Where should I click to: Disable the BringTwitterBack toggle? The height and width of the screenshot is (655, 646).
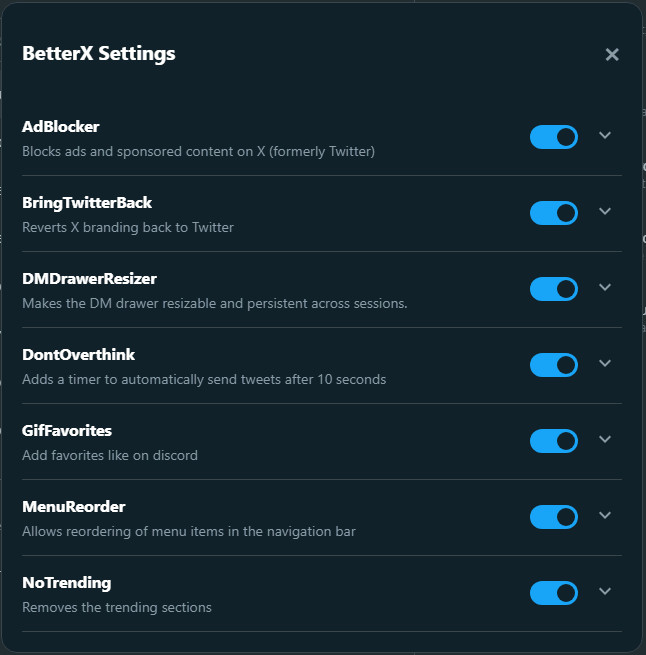point(554,213)
